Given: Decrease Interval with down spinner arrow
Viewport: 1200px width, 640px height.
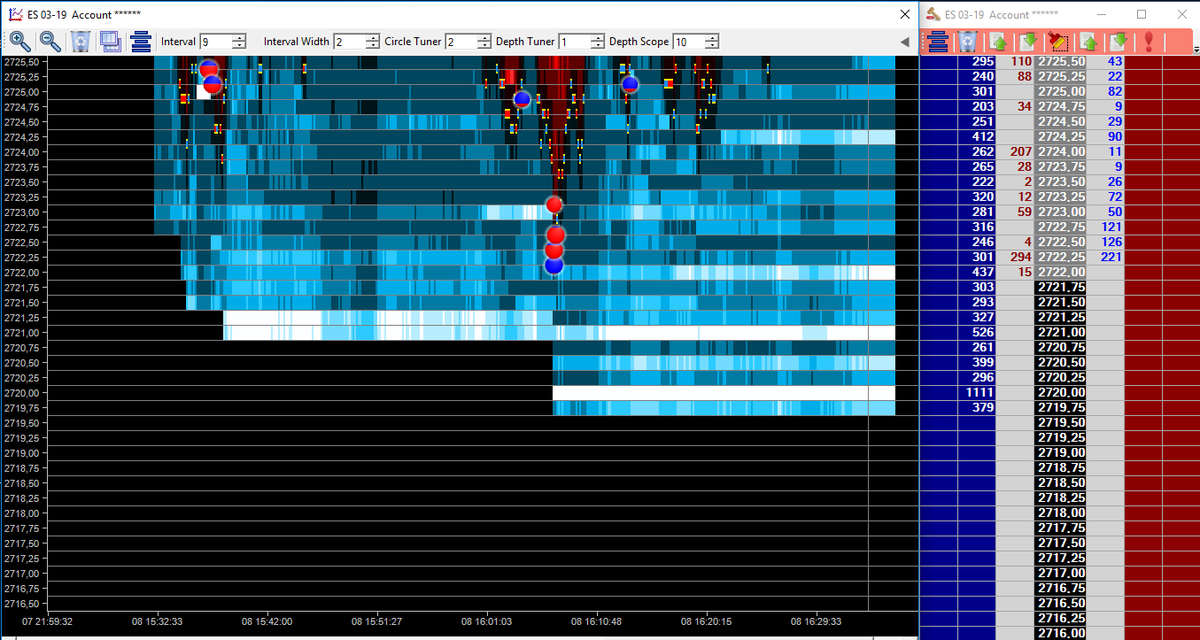Looking at the screenshot, I should click(239, 45).
